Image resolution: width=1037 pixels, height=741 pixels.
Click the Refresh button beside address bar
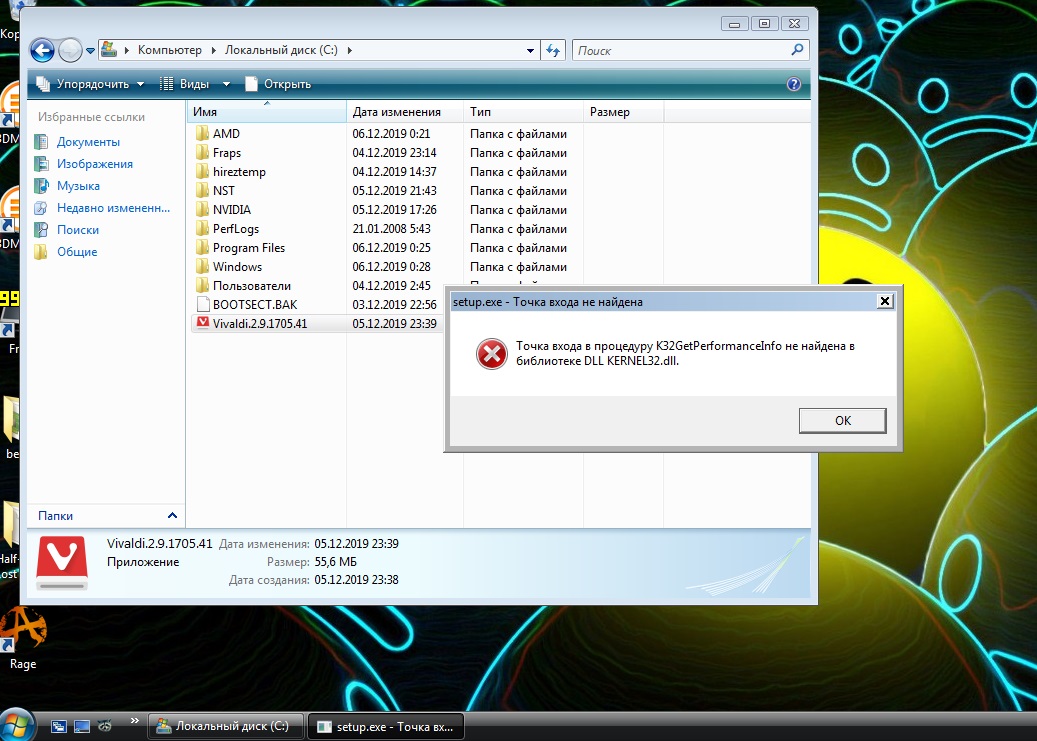(x=553, y=50)
